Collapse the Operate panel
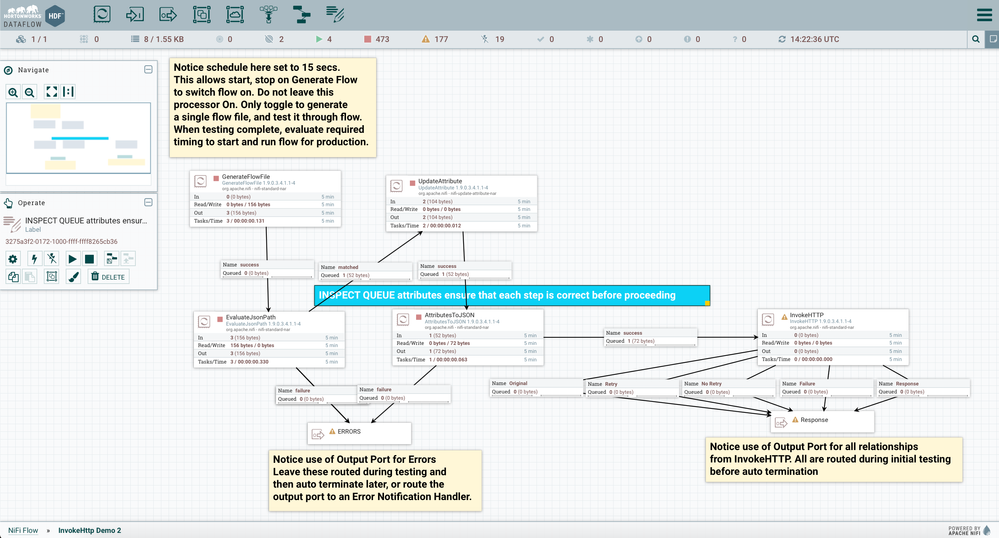Viewport: 999px width, 538px height. point(148,202)
